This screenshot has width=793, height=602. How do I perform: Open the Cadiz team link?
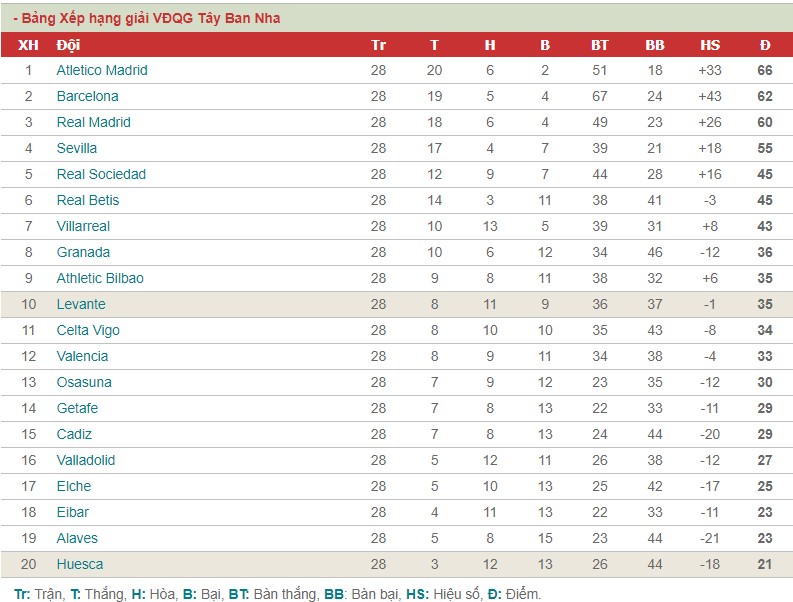click(x=74, y=434)
